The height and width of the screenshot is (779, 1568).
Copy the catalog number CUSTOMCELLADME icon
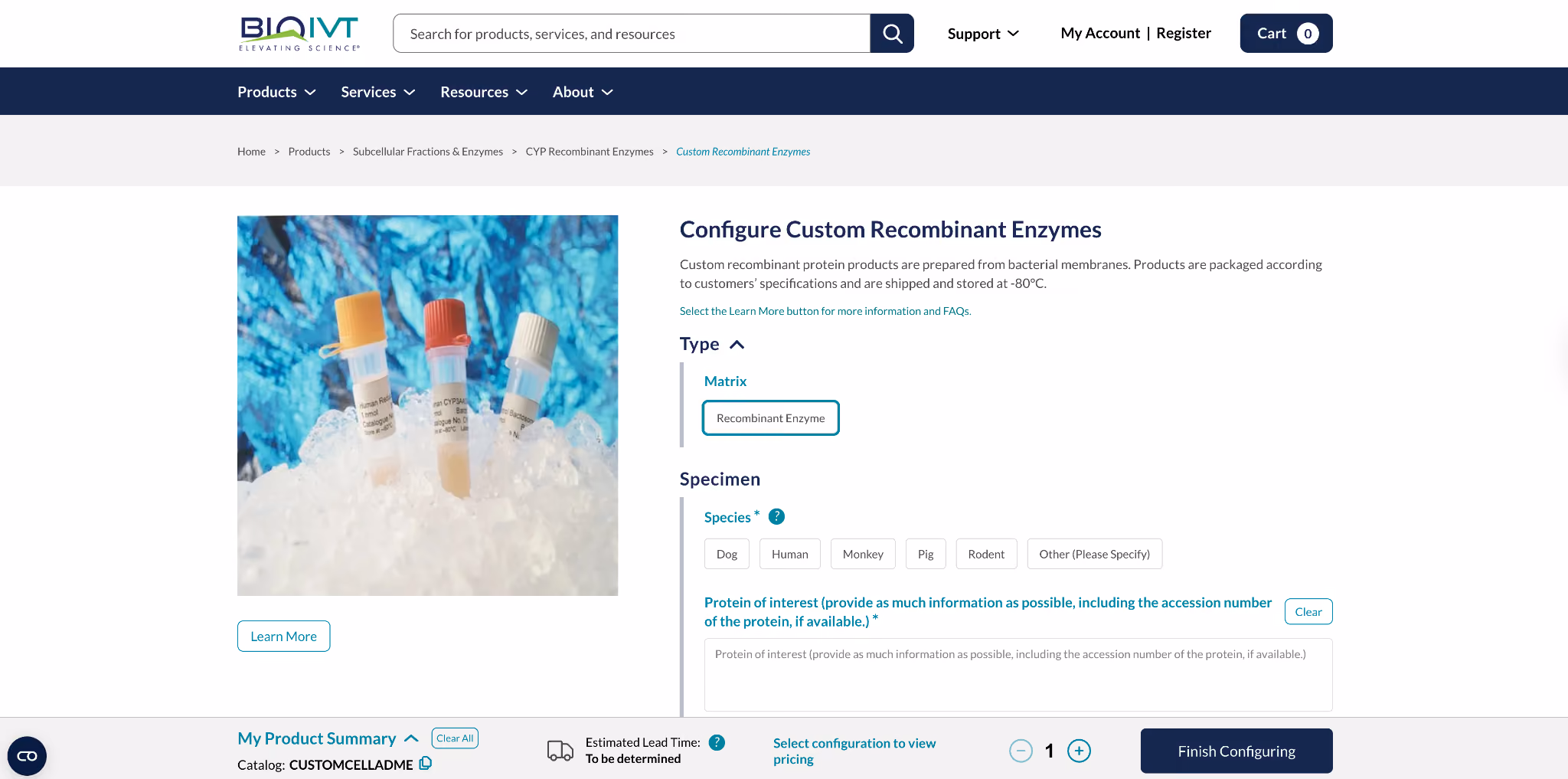tap(426, 763)
